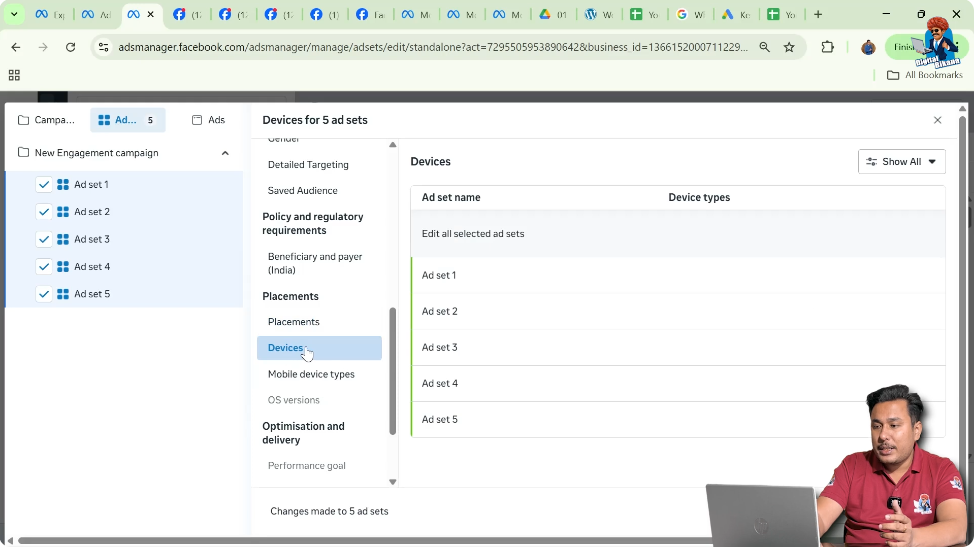Uncheck the Ad set 1 checkbox
Viewport: 975px width, 548px height.
[x=44, y=185]
